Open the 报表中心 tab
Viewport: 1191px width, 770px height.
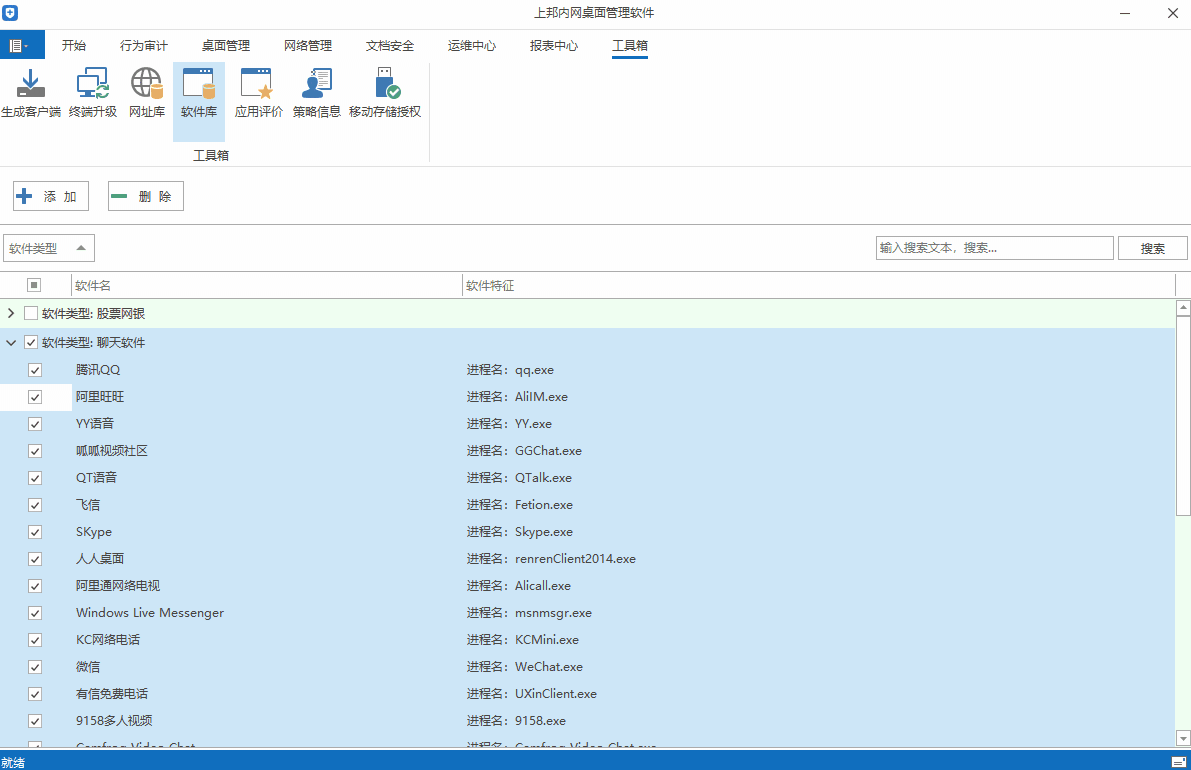(554, 46)
